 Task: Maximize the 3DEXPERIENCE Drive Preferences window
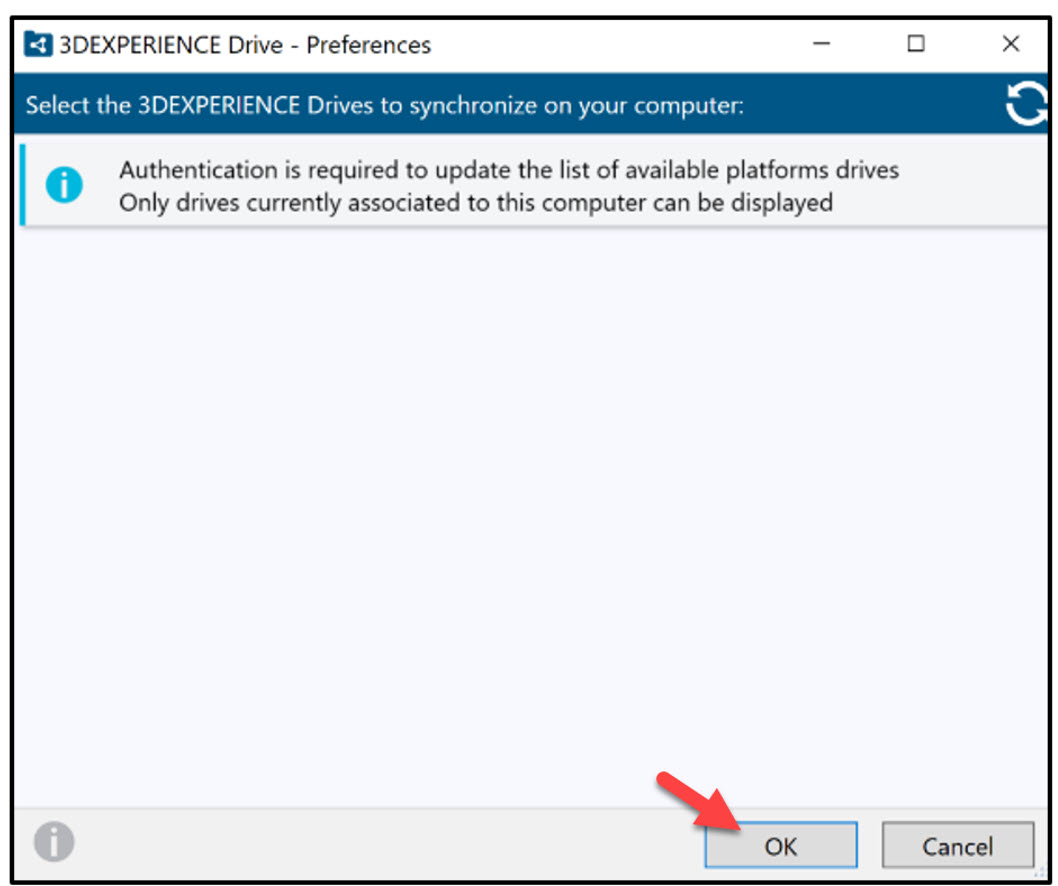[x=915, y=44]
